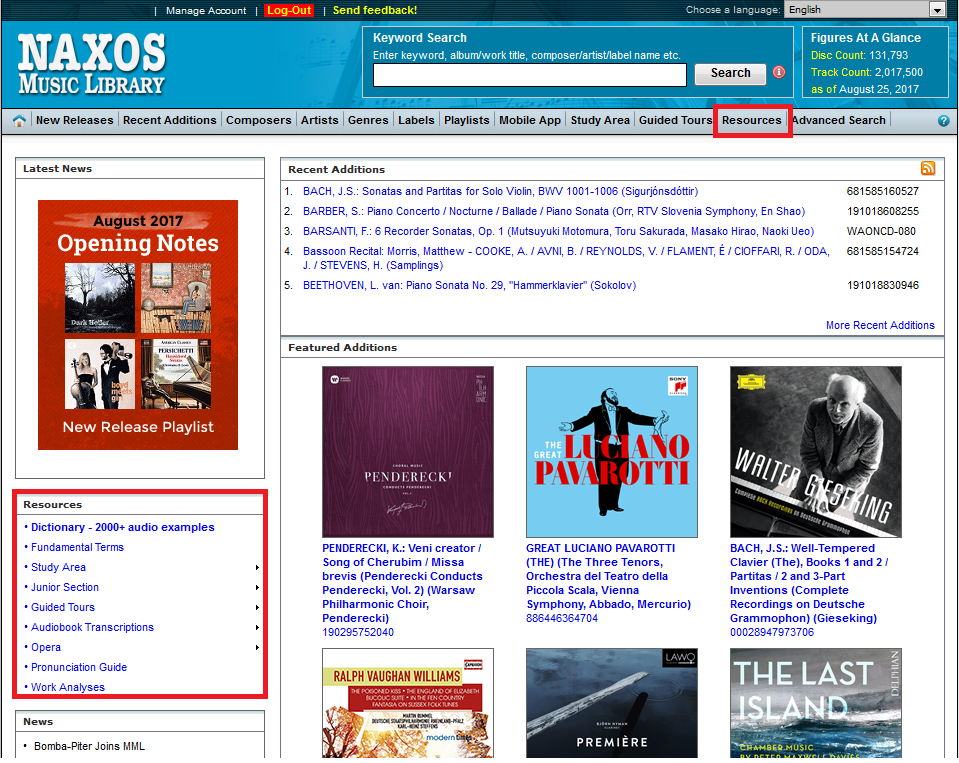Click the Search button
The width and height of the screenshot is (959, 763).
[730, 73]
